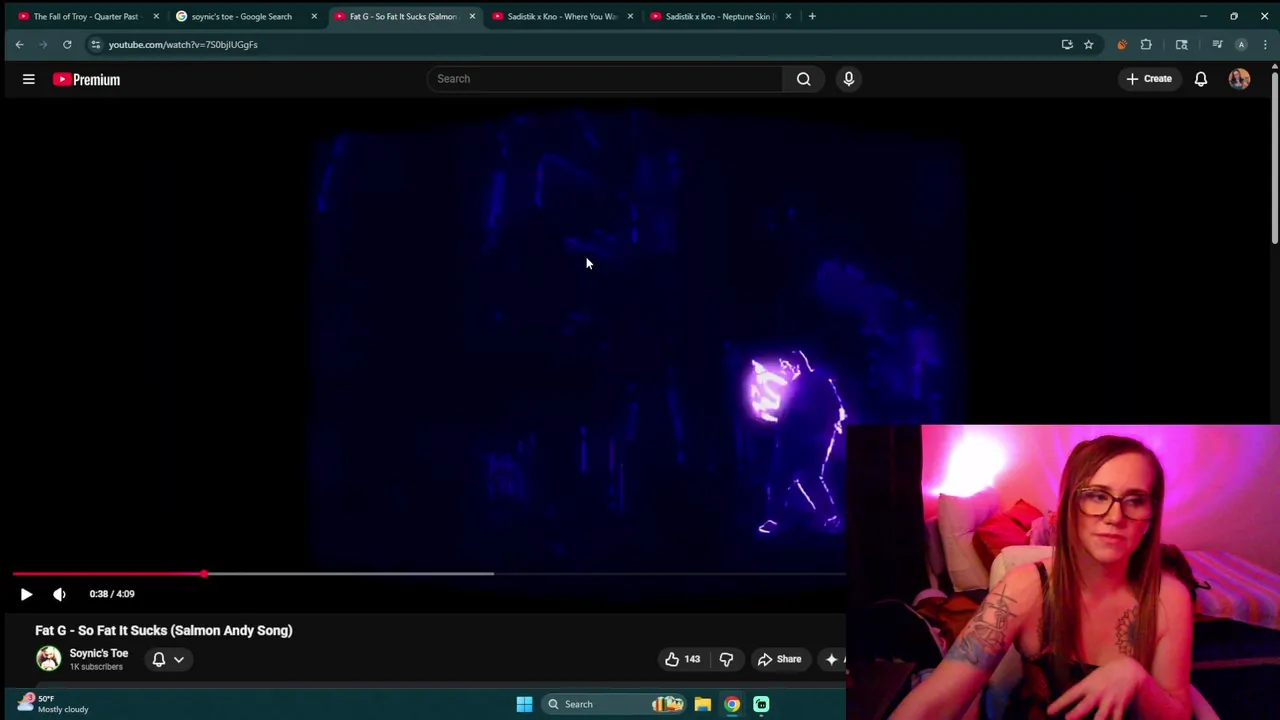Switch to soynic's toe Google Search tab
The width and height of the screenshot is (1280, 720).
click(241, 16)
